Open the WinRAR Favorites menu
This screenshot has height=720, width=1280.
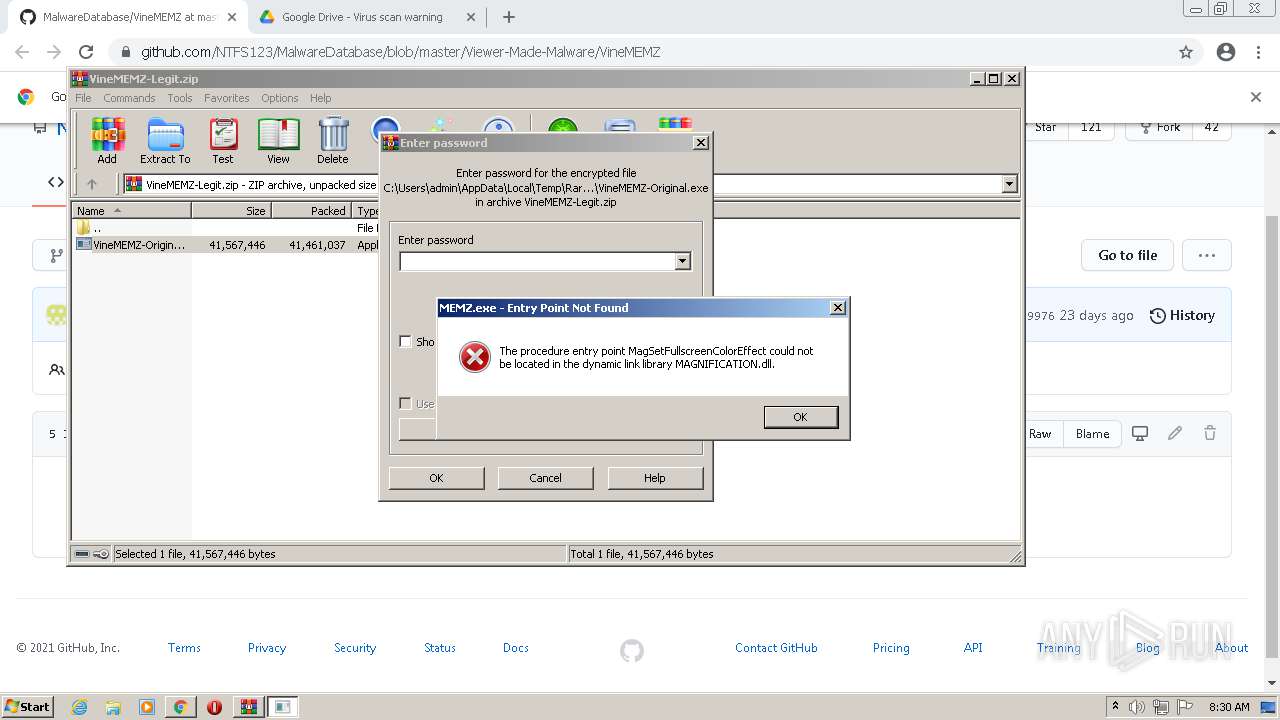pos(227,98)
